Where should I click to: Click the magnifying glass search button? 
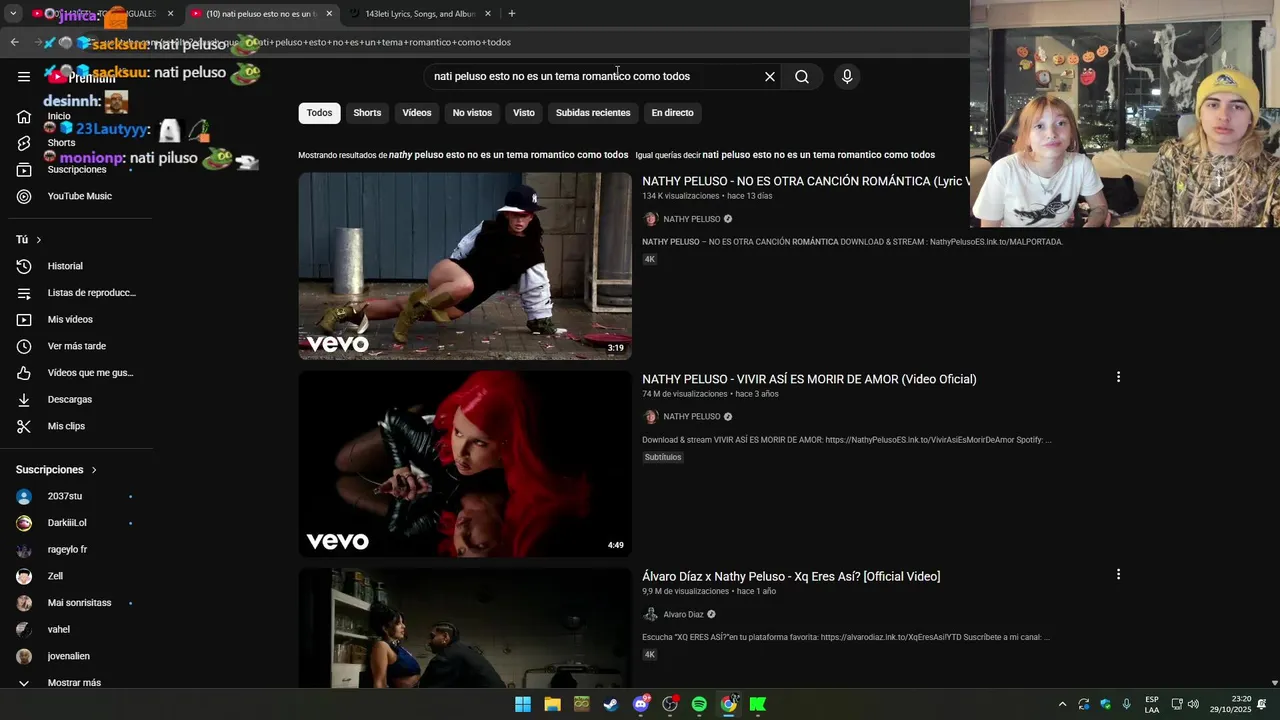coord(802,76)
